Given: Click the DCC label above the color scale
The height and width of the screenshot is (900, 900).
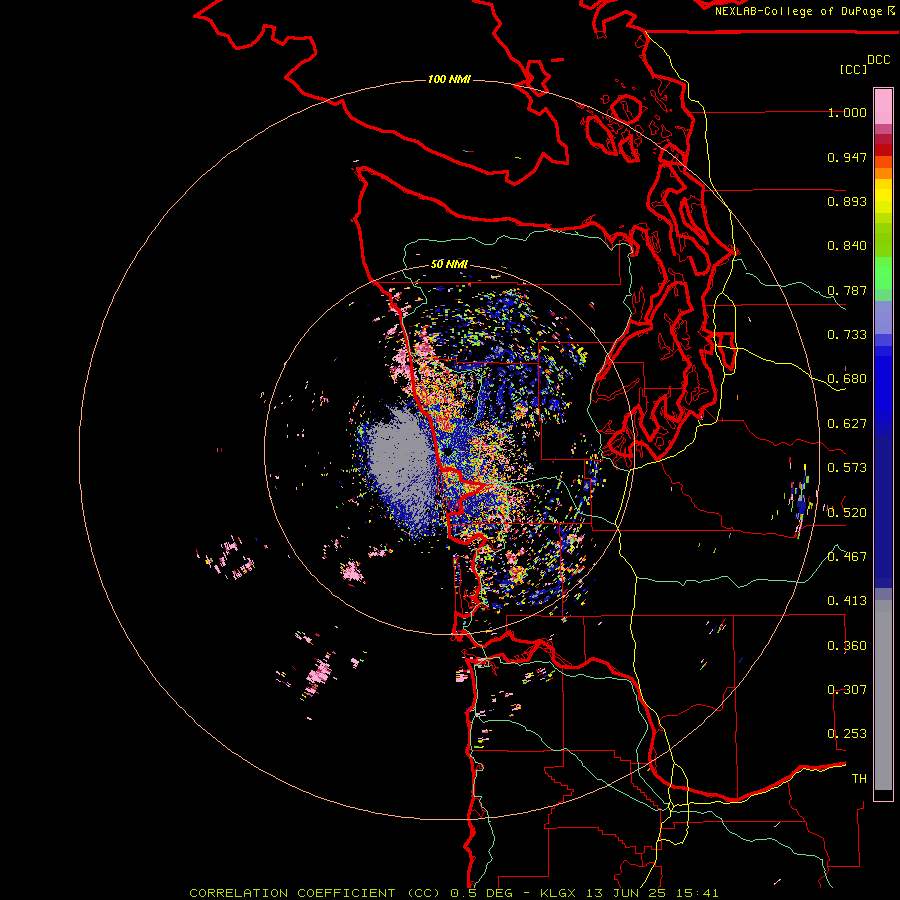Looking at the screenshot, I should pyautogui.click(x=878, y=60).
